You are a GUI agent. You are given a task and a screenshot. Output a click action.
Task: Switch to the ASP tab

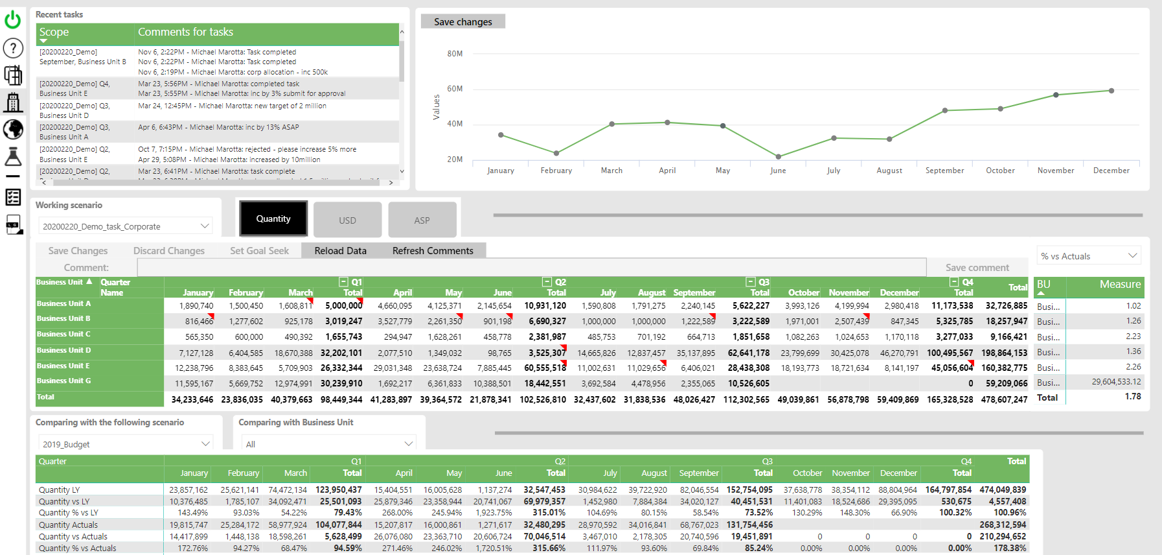coord(422,219)
